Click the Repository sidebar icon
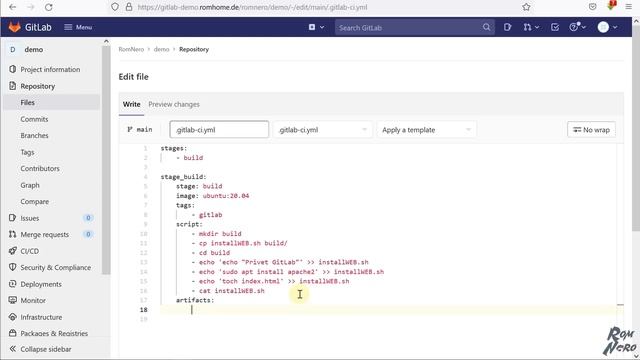The height and width of the screenshot is (360, 640). pyautogui.click(x=13, y=86)
